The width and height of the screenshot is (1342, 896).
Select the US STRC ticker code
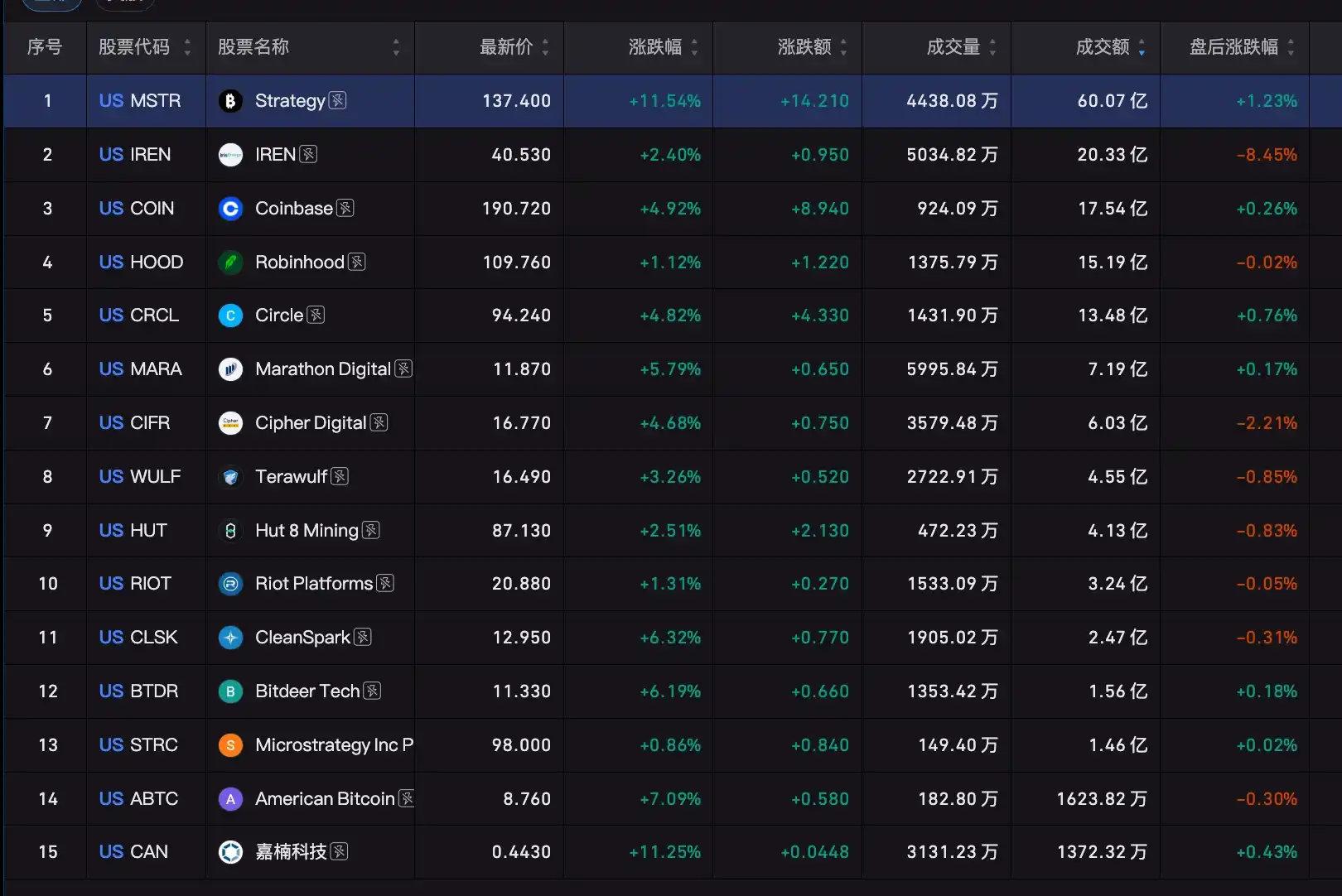[x=138, y=745]
